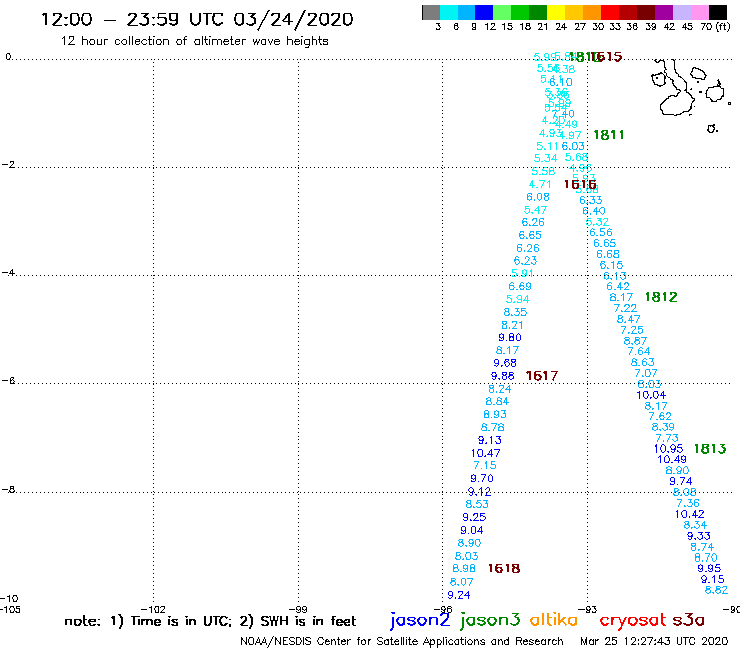The height and width of the screenshot is (650, 740).
Task: Click the latitude axis label -6
Action: [8, 380]
